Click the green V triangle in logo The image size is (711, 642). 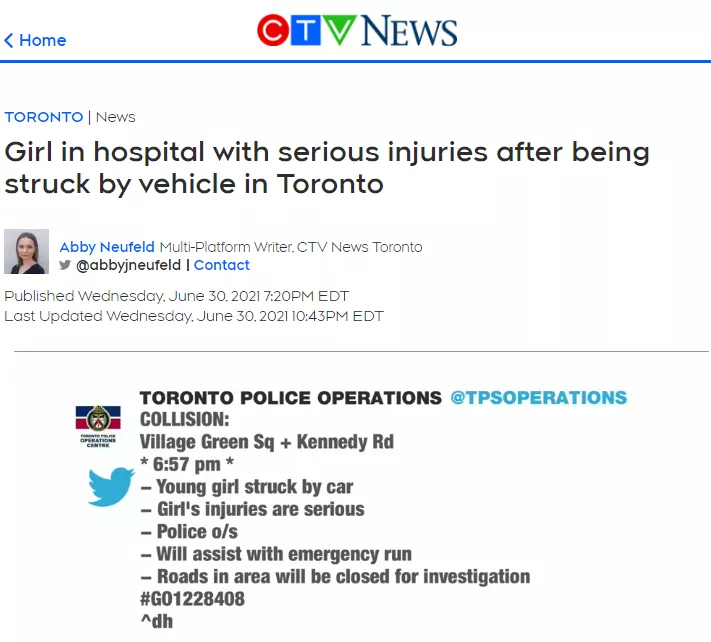[339, 30]
